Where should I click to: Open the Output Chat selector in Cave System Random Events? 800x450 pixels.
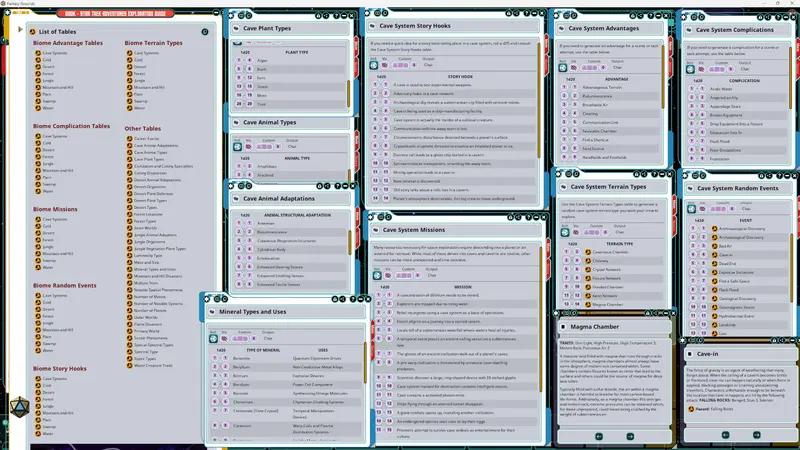746,209
